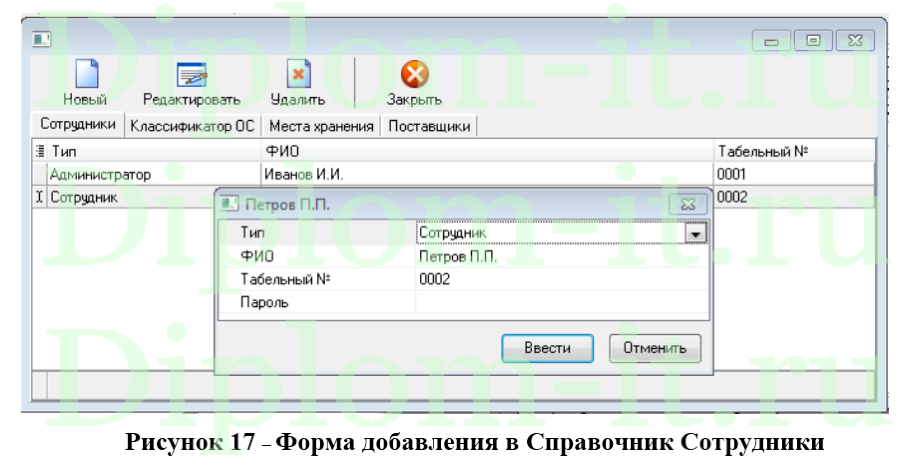Click the ФИО field containing Петров П.П.
913x460 pixels.
(x=561, y=256)
